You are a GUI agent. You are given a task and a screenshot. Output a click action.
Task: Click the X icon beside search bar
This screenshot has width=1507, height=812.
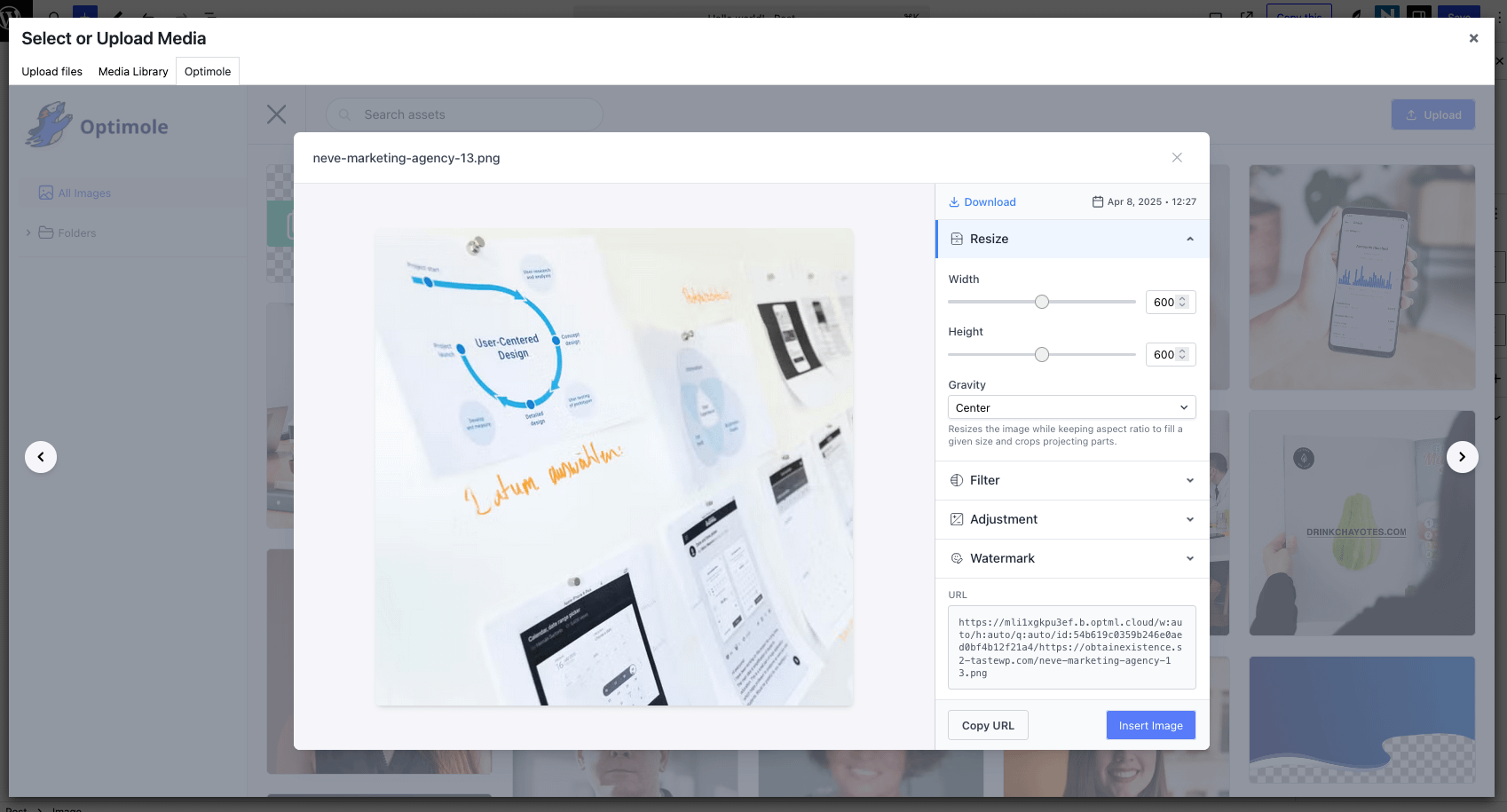click(277, 114)
